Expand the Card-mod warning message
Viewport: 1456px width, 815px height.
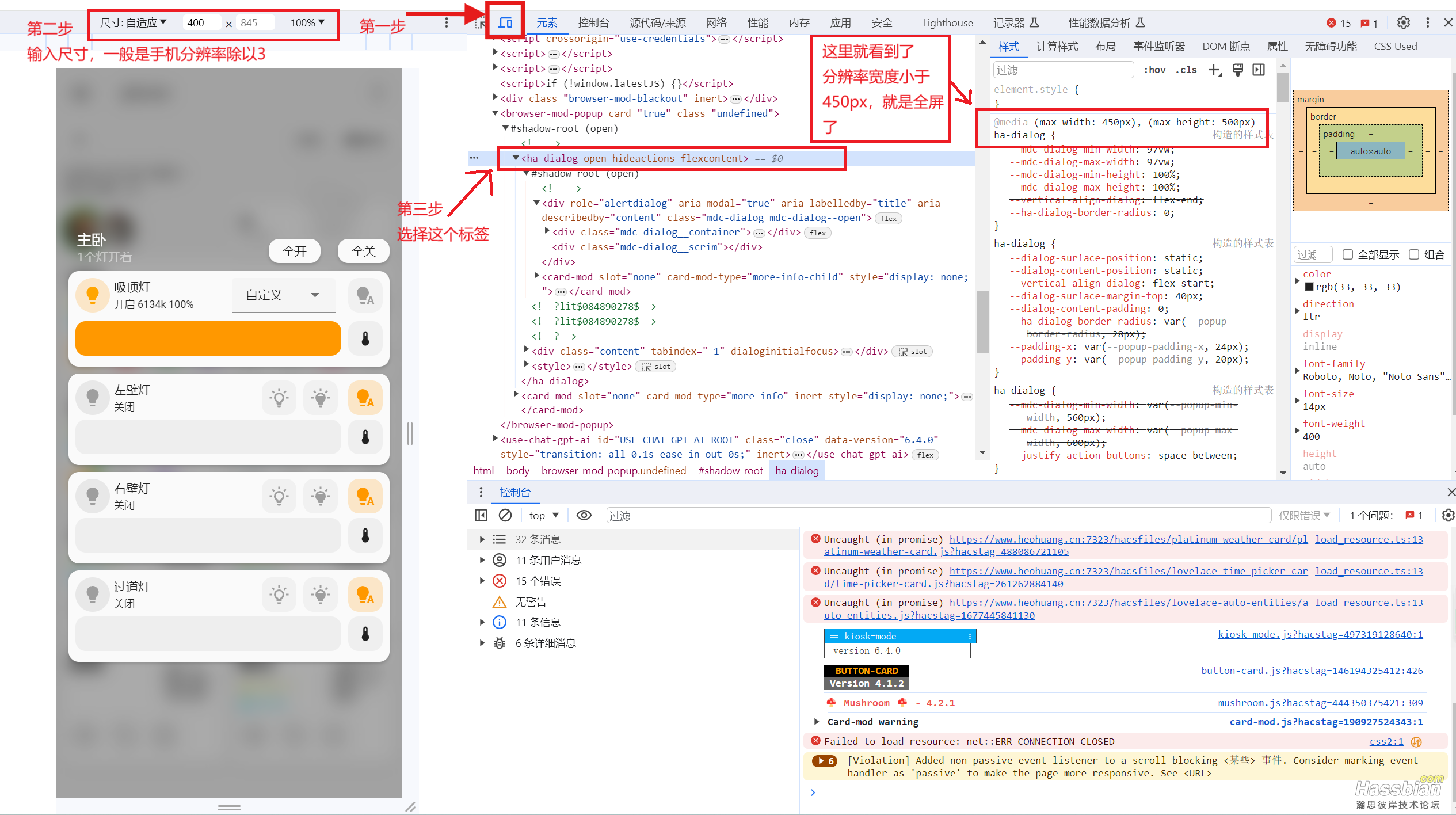coord(816,722)
